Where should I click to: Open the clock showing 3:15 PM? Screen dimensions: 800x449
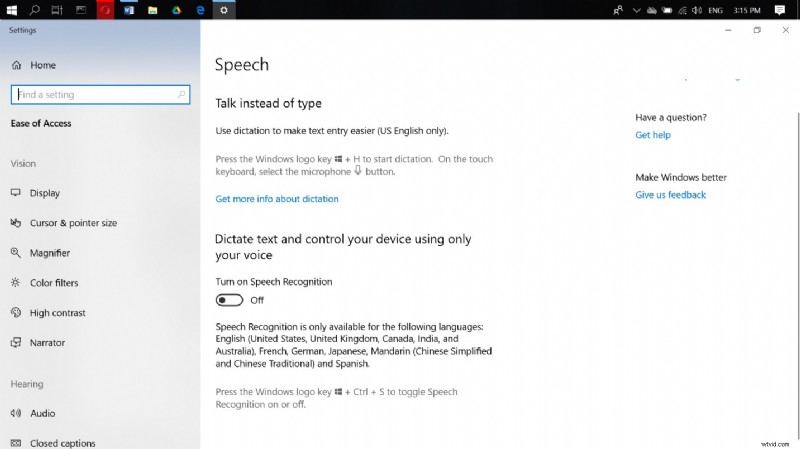[x=747, y=10]
